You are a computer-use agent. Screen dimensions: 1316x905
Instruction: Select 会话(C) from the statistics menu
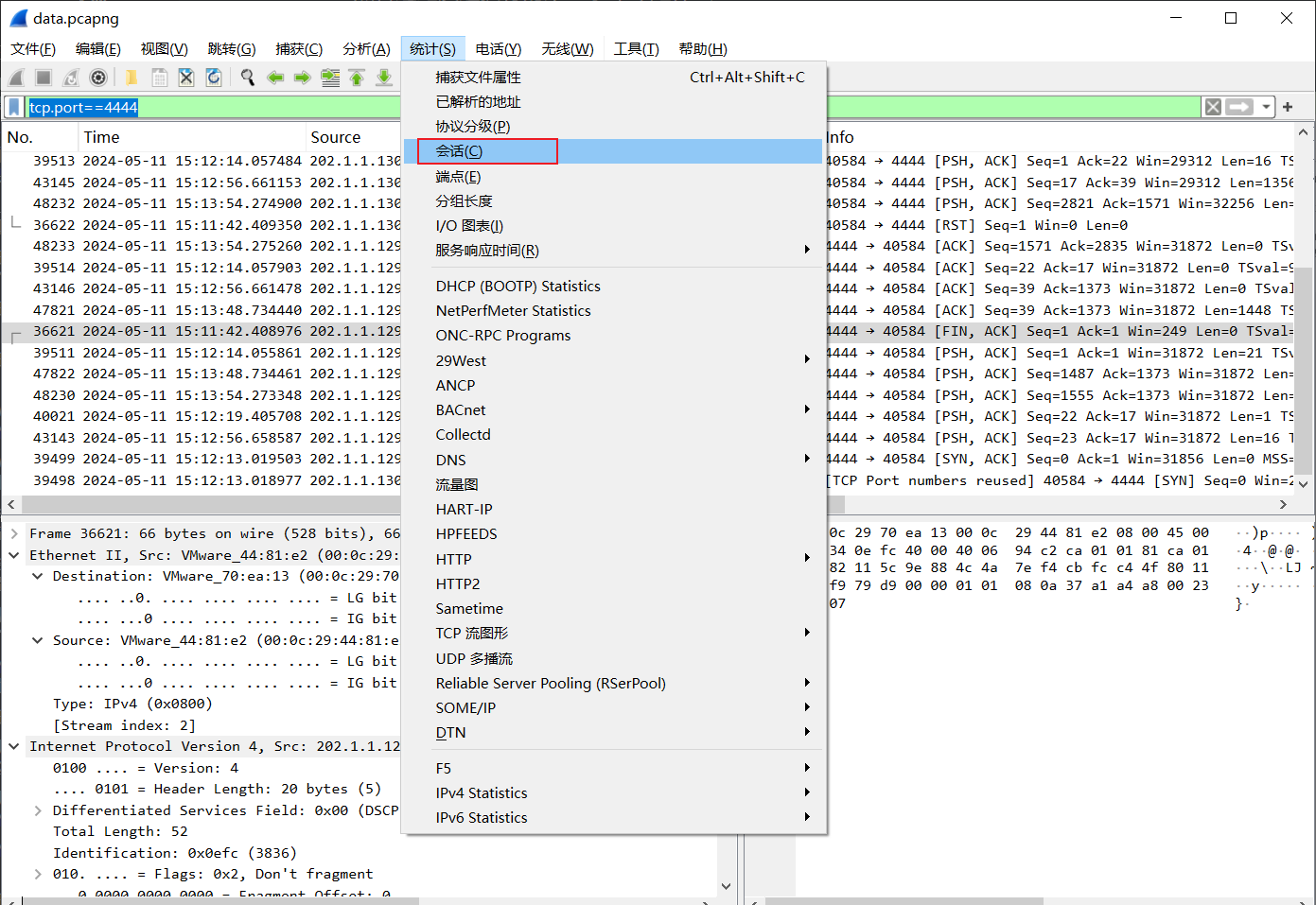tap(612, 151)
